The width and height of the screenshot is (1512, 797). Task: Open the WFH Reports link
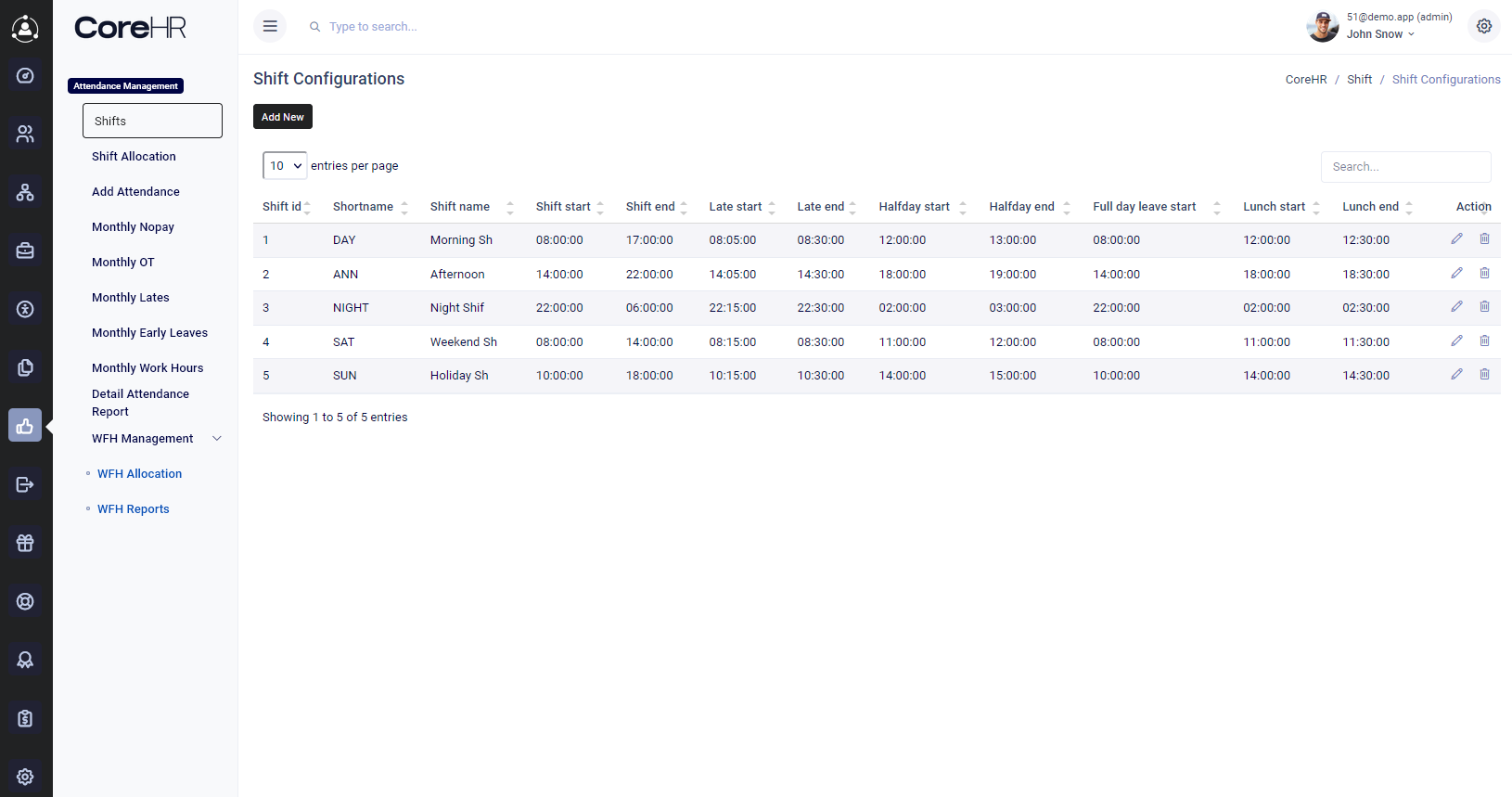(x=134, y=509)
